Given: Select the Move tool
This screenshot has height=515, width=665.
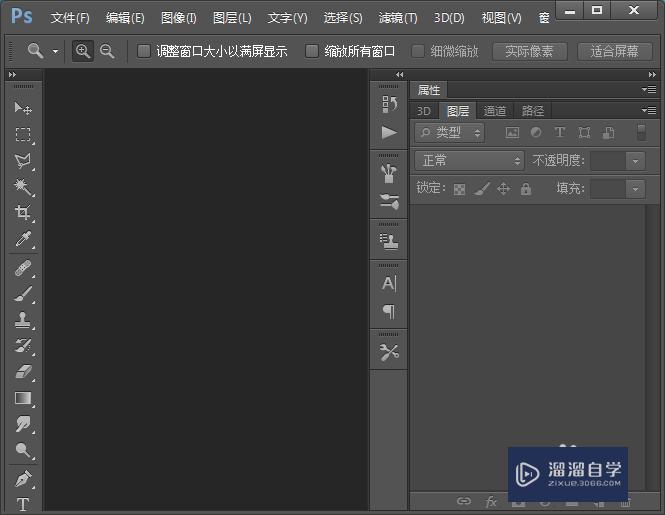Looking at the screenshot, I should [x=23, y=109].
